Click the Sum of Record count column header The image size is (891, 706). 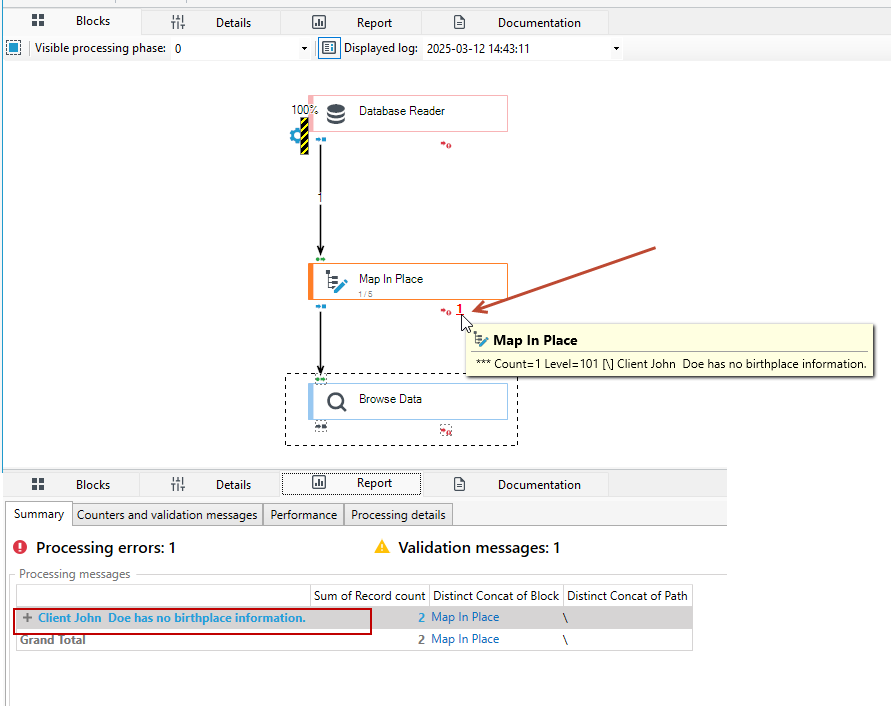(369, 596)
